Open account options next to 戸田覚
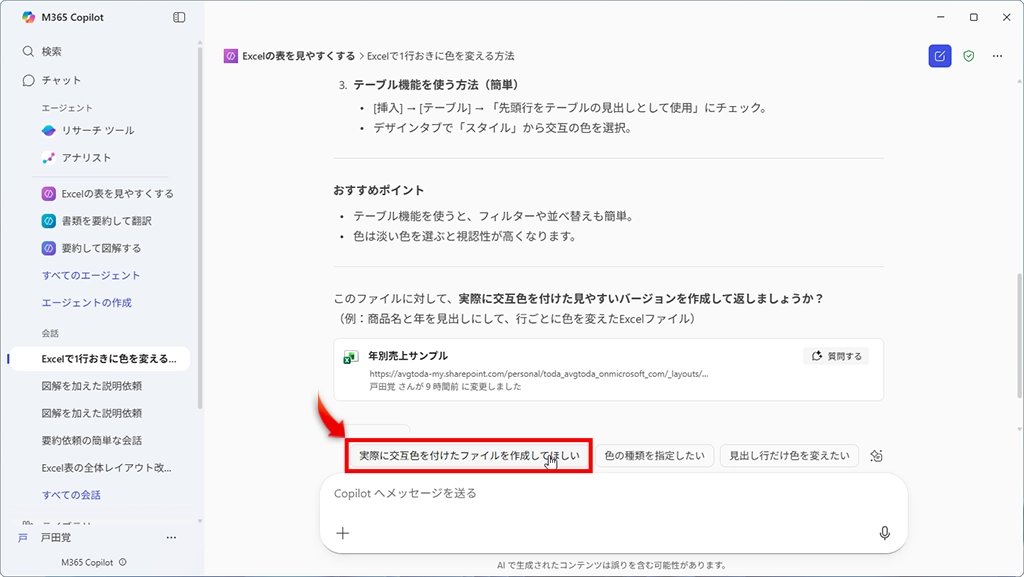This screenshot has height=577, width=1024. pos(171,538)
